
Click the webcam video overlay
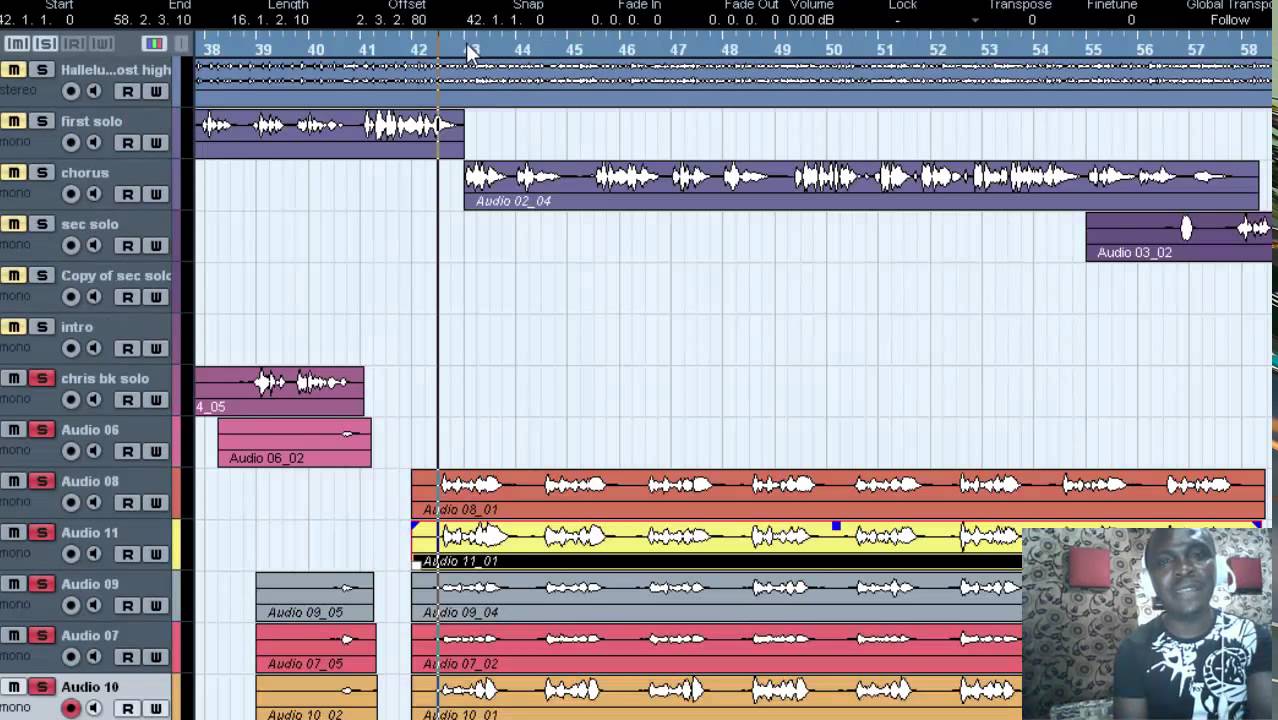1148,624
